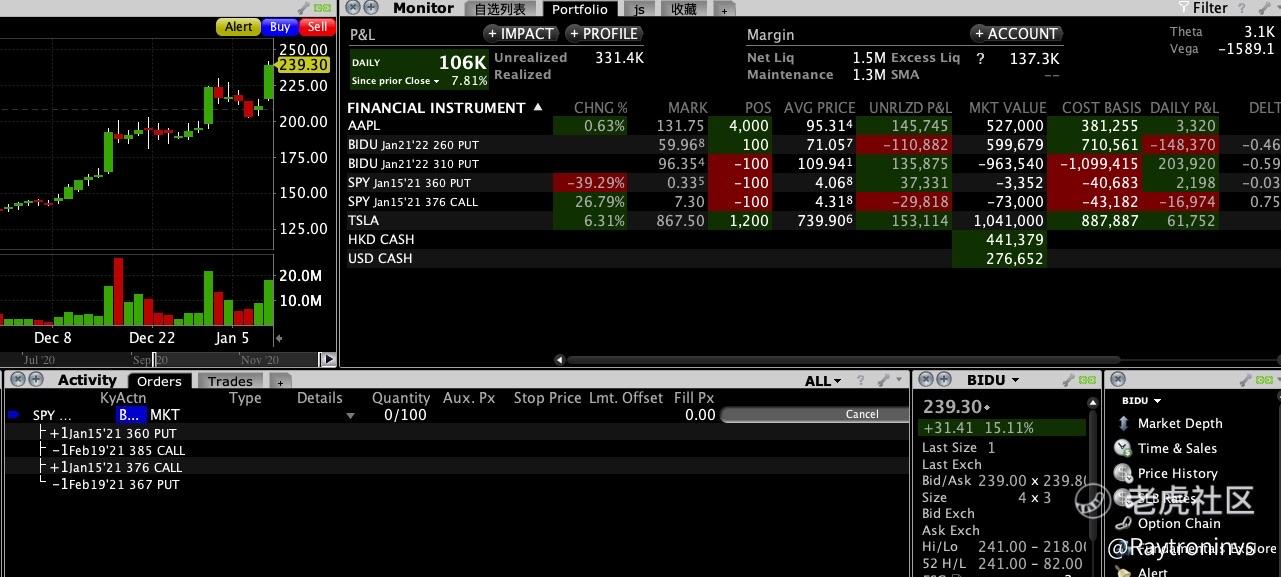The width and height of the screenshot is (1281, 577).
Task: Click the blue Buy button above chart
Action: (x=281, y=27)
